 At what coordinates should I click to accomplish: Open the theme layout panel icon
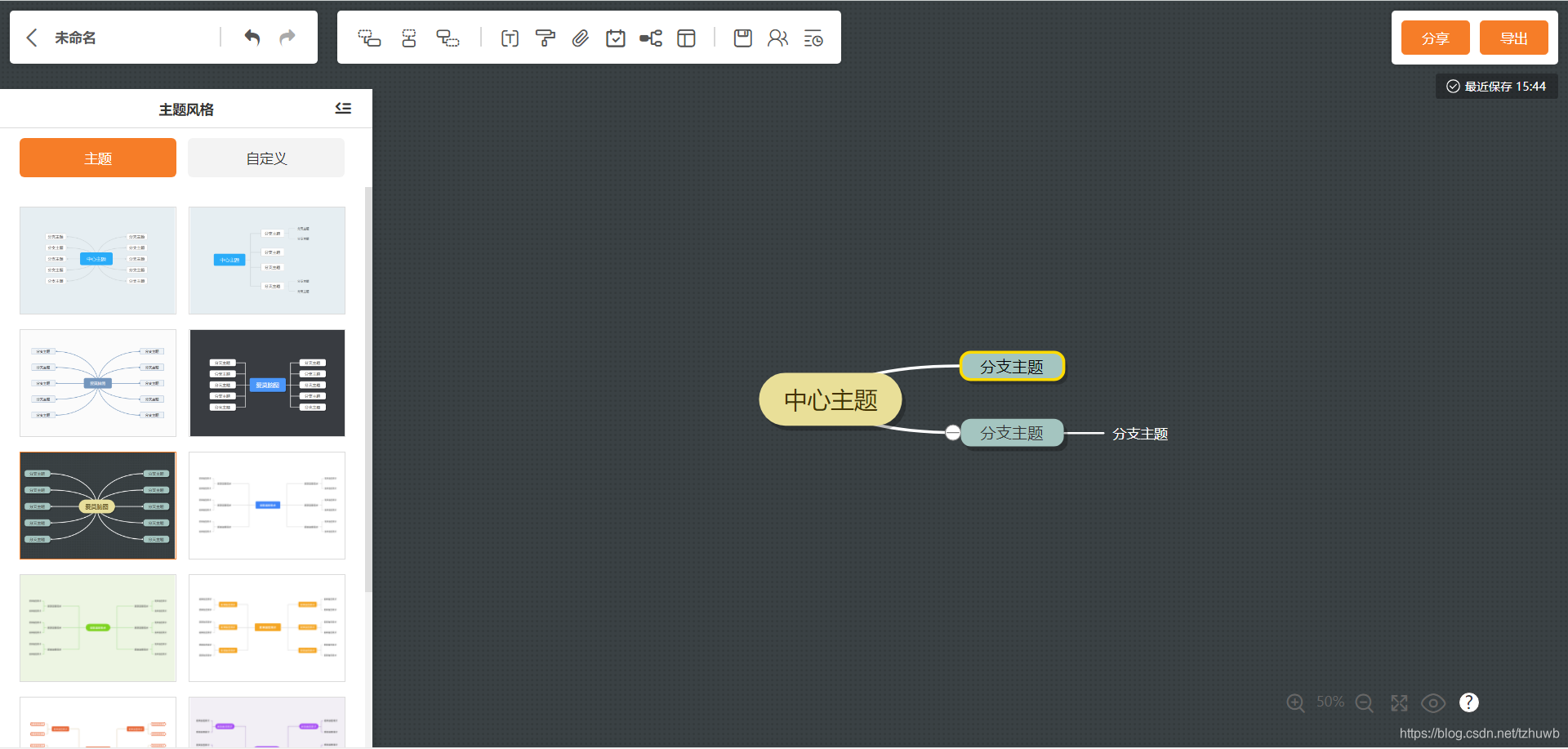pyautogui.click(x=687, y=38)
